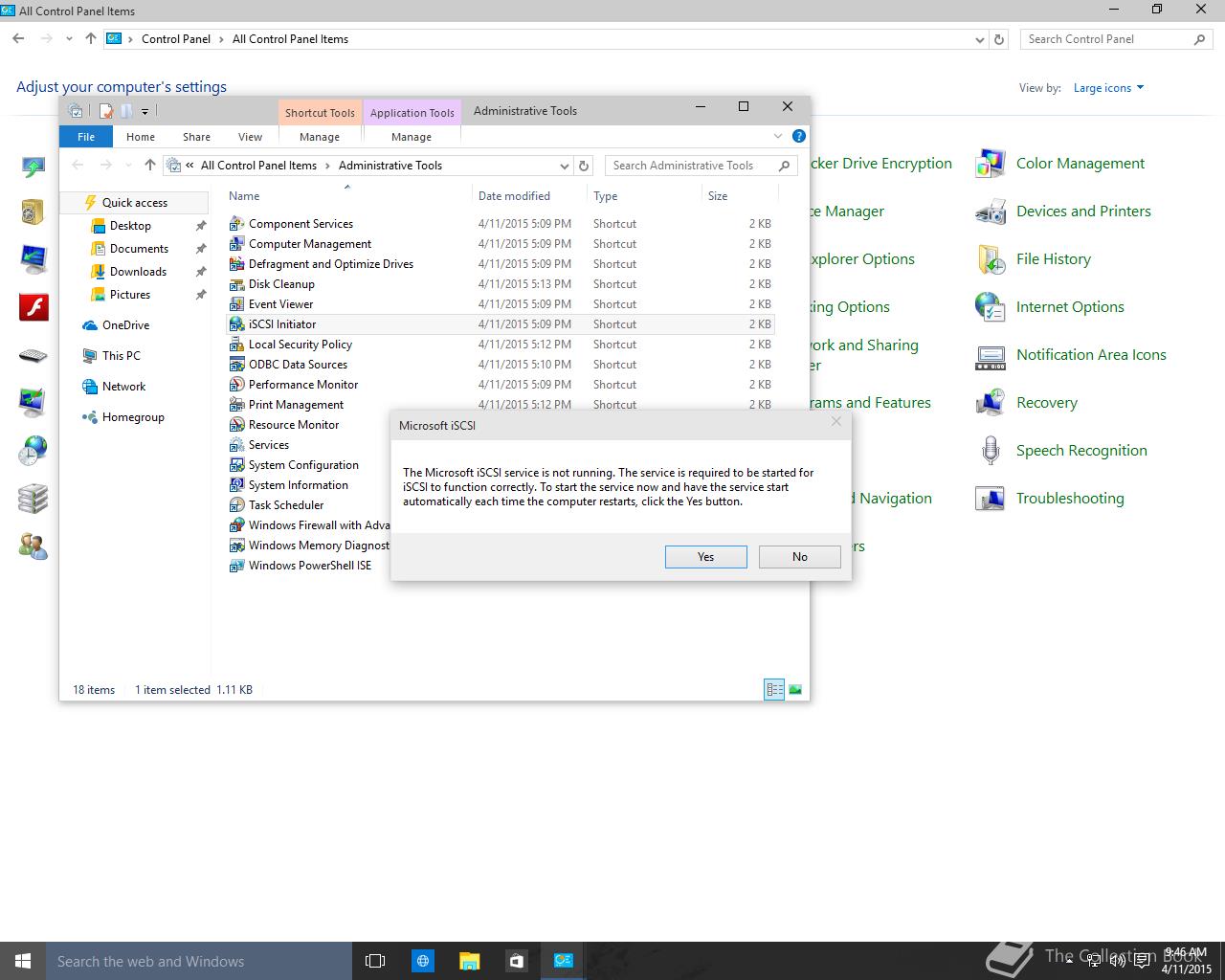Open Devices and Printers icon in Control Panel
Image resolution: width=1225 pixels, height=980 pixels.
pyautogui.click(x=991, y=212)
